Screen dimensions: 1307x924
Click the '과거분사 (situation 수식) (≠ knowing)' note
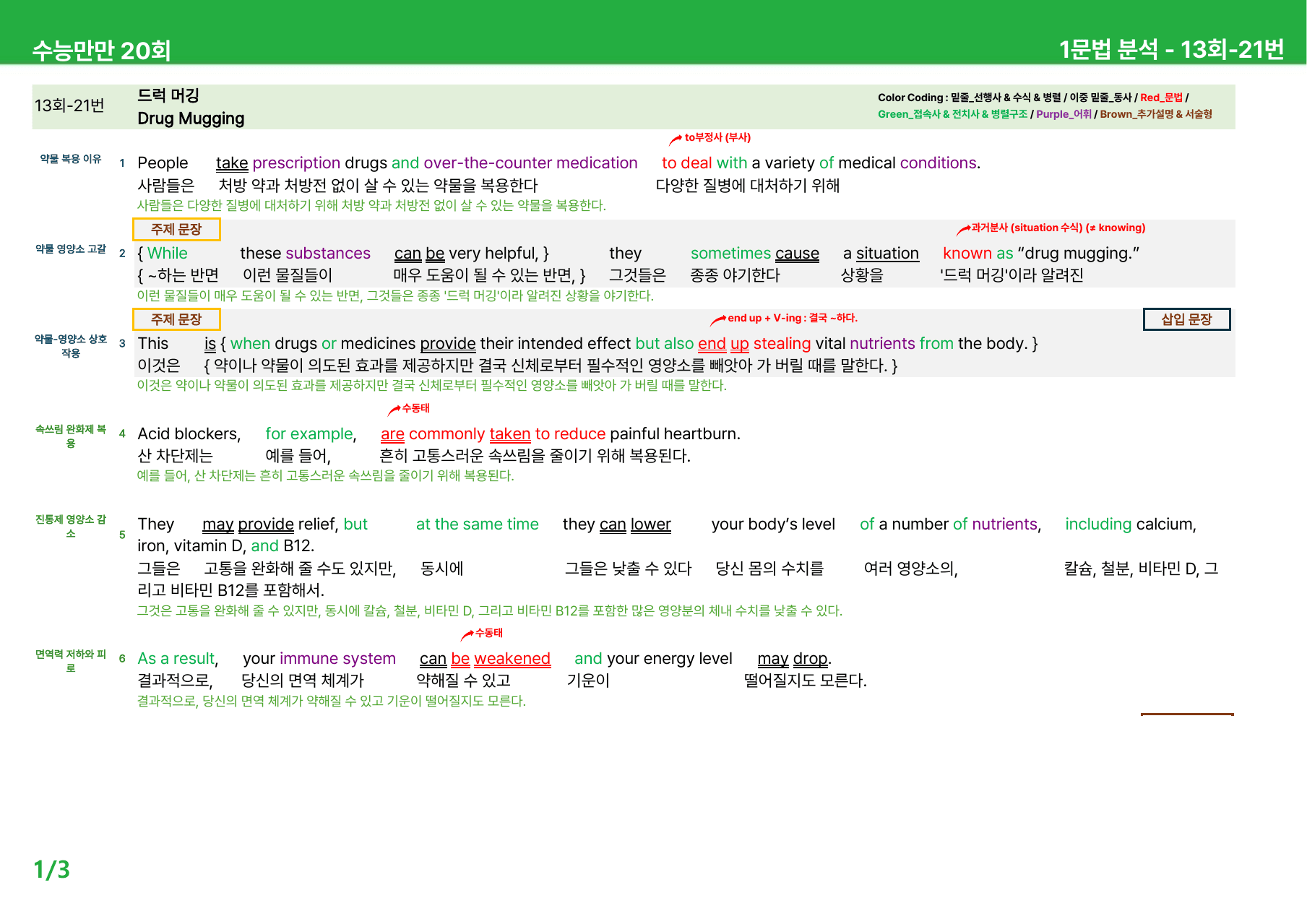point(1058,228)
